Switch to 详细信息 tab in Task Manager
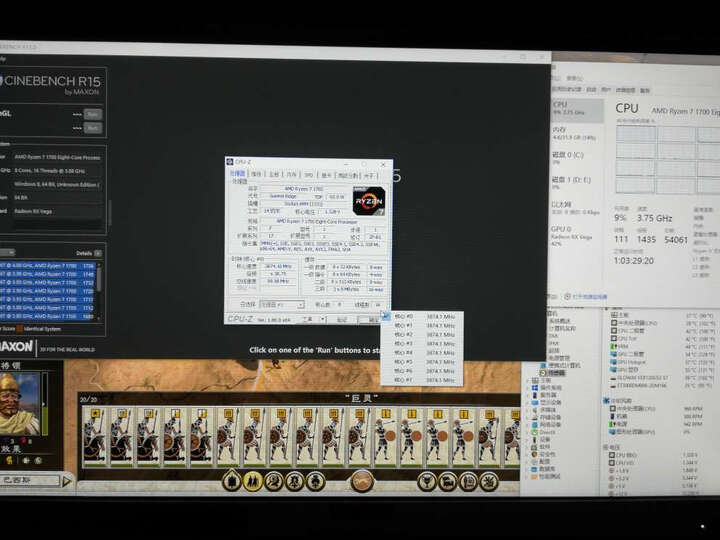This screenshot has width=720, height=540. pyautogui.click(x=625, y=90)
